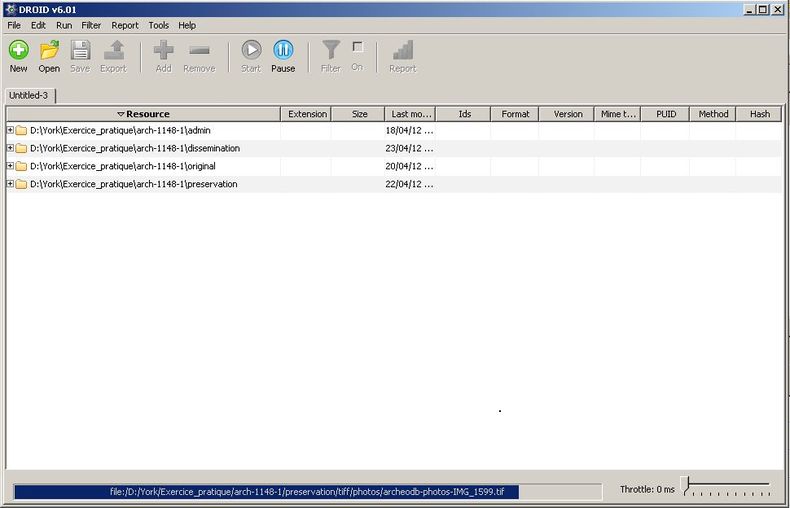This screenshot has height=508, width=790.
Task: Open the Edit menu
Action: (38, 25)
